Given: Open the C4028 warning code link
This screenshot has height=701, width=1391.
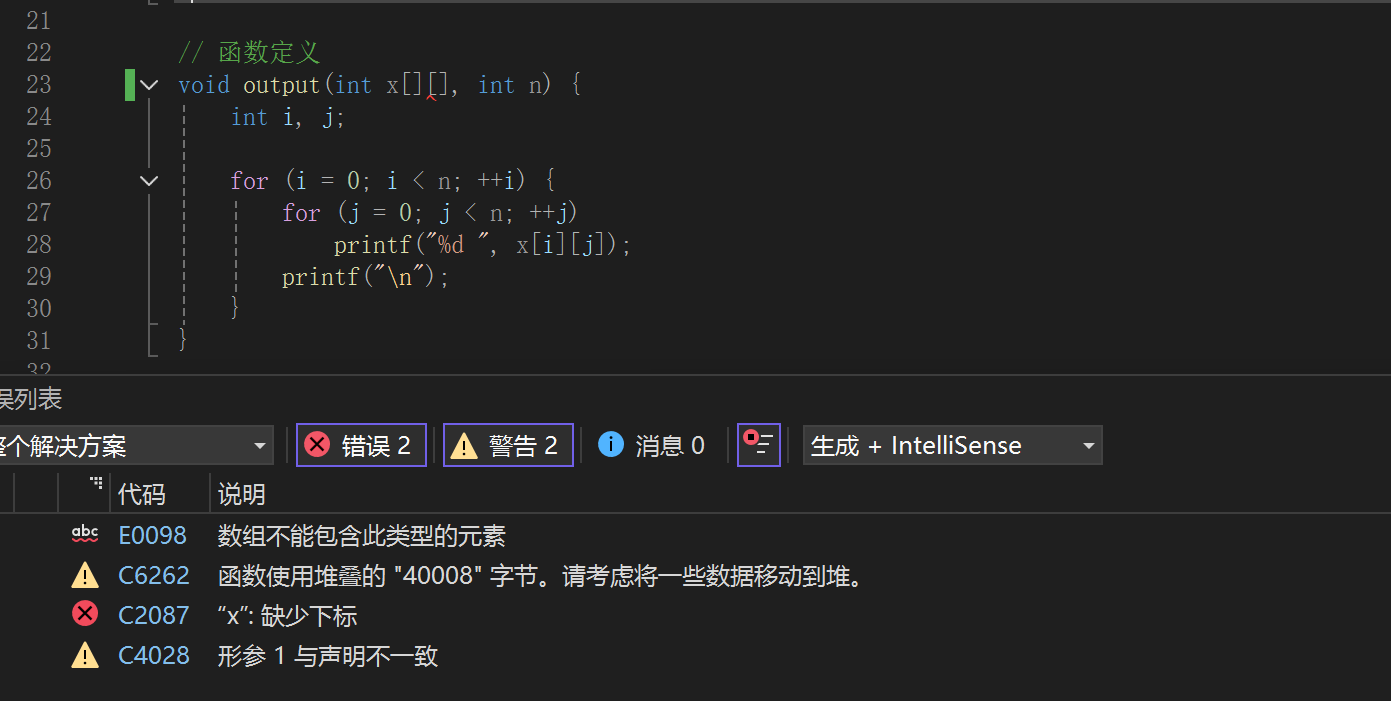Looking at the screenshot, I should (x=154, y=656).
